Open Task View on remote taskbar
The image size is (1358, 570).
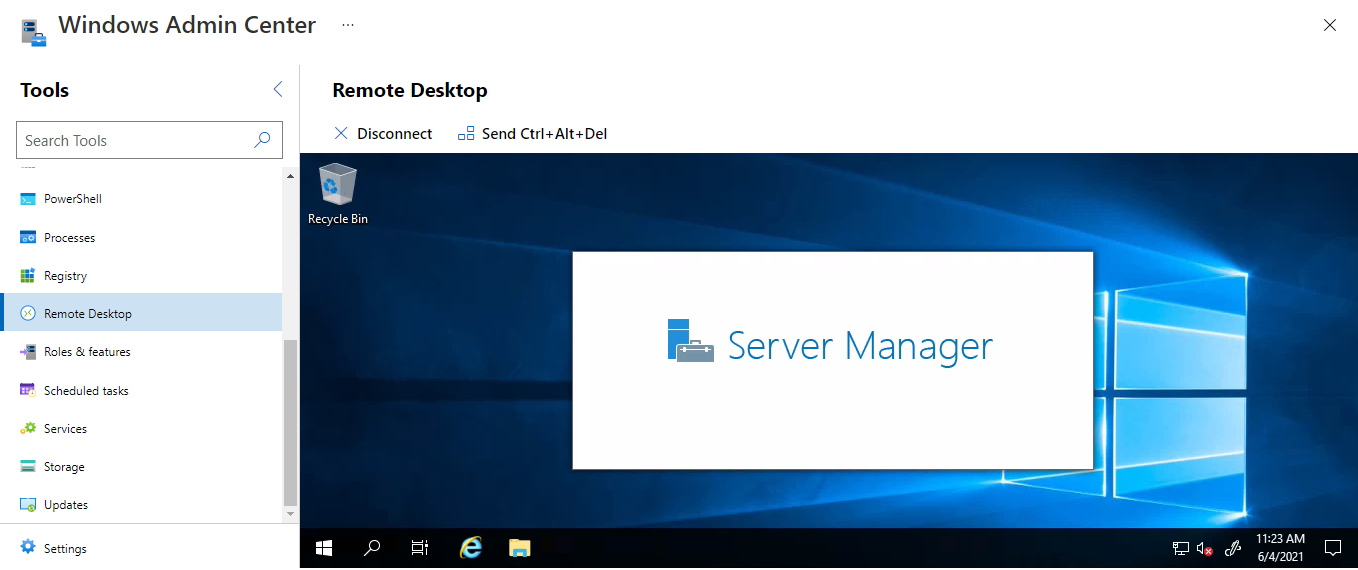[420, 548]
